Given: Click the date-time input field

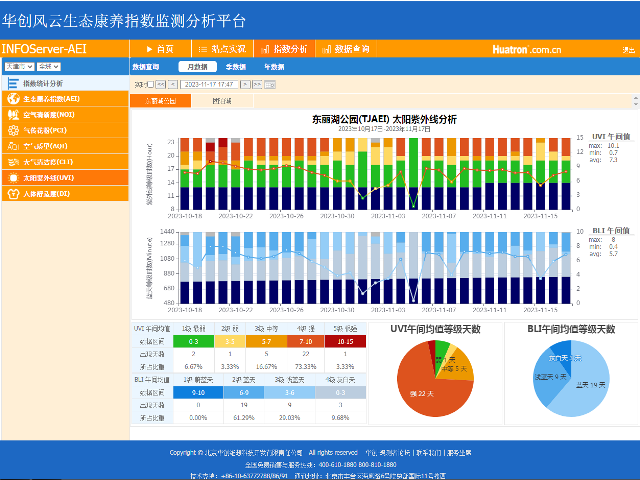Looking at the screenshot, I should [215, 85].
